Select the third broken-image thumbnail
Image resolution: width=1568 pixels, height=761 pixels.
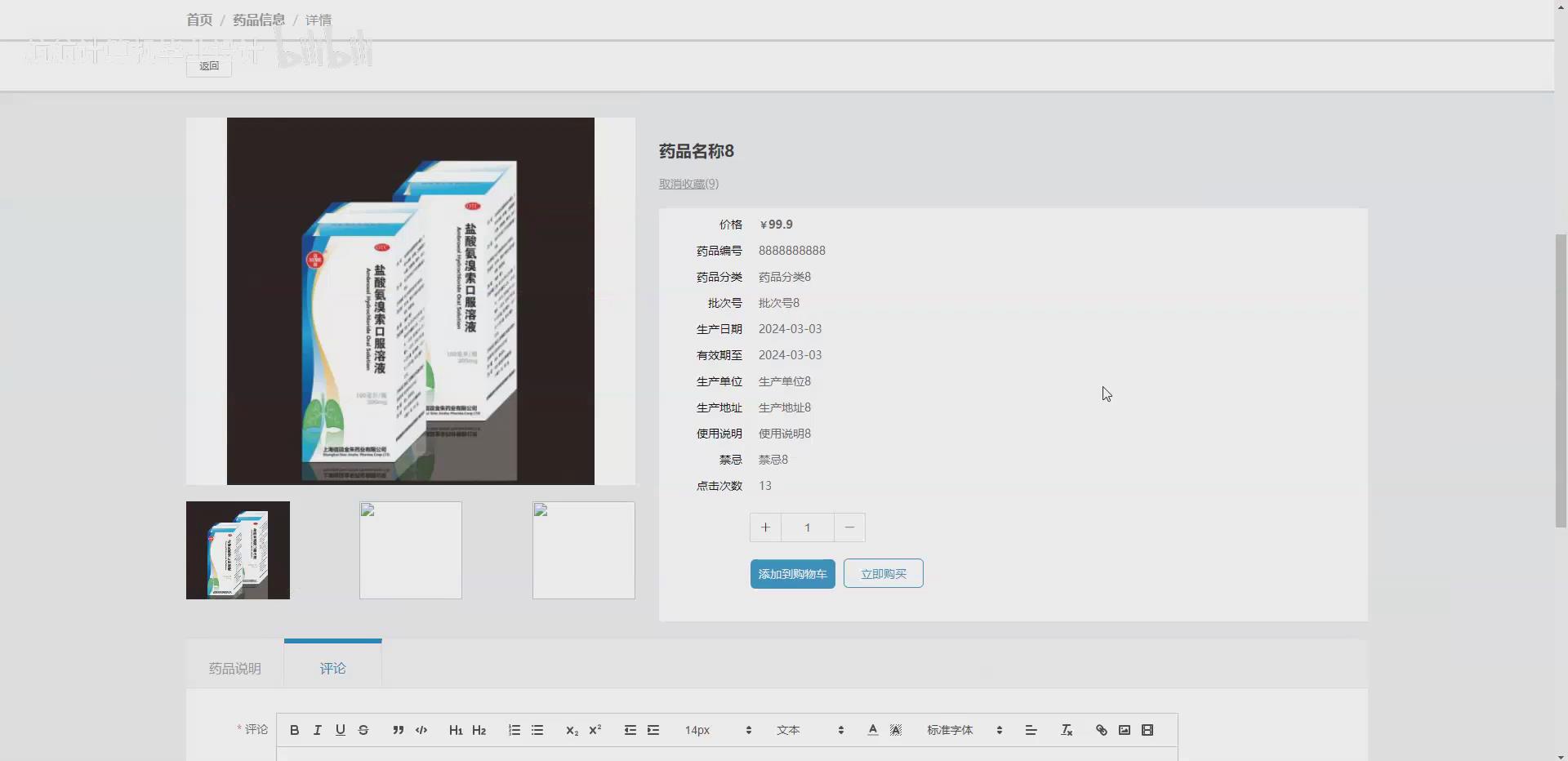(584, 550)
